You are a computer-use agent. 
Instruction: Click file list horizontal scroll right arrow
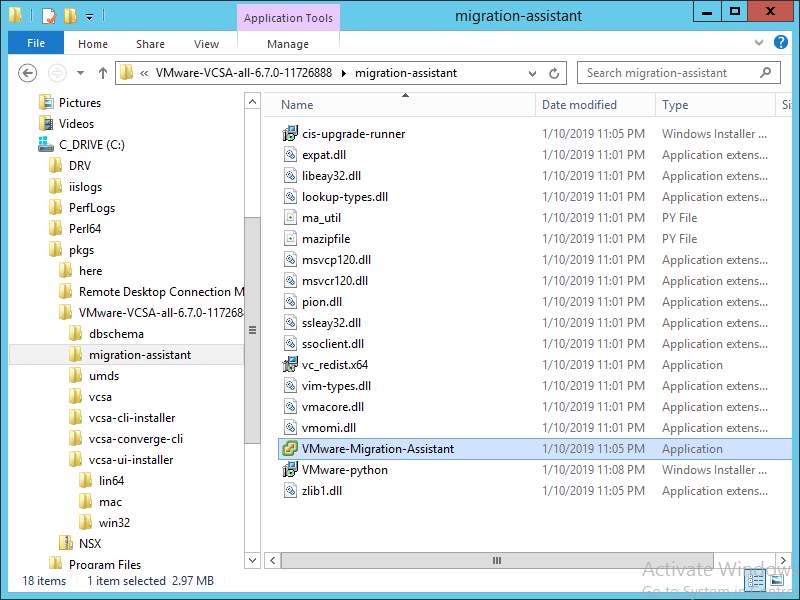click(x=783, y=560)
